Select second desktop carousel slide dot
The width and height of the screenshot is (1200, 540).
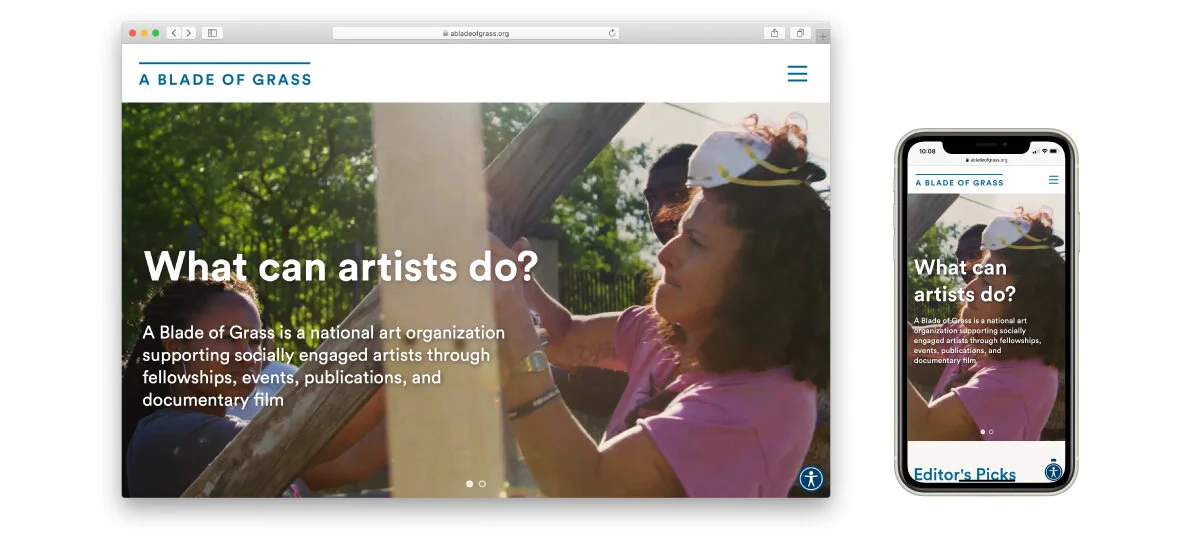(482, 484)
